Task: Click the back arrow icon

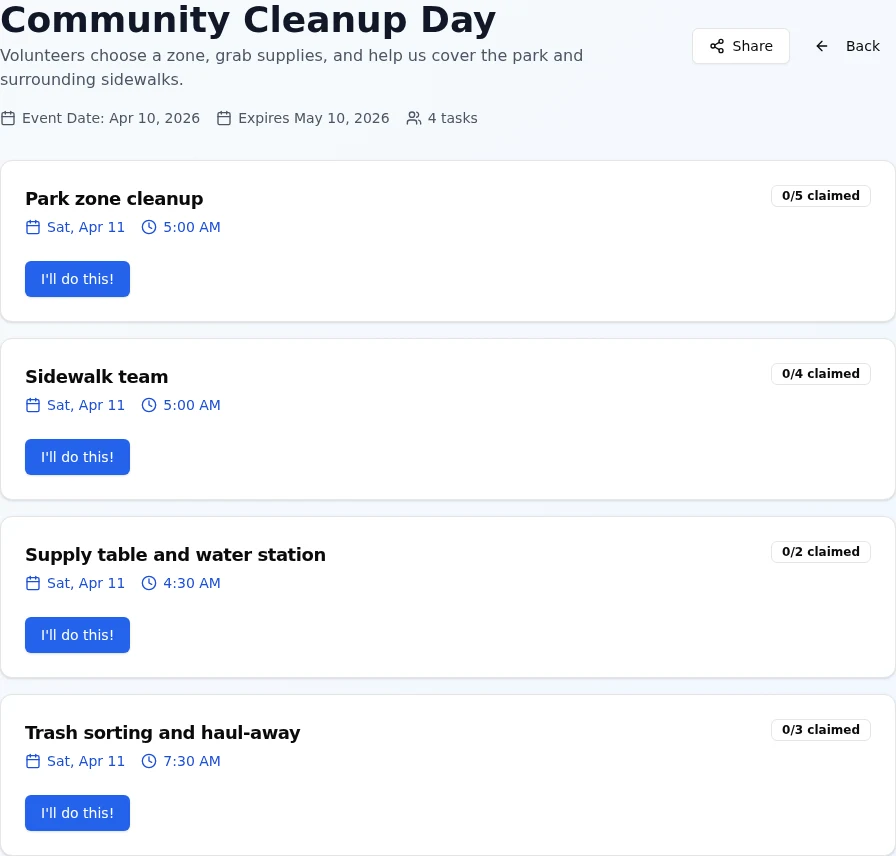Action: coord(822,46)
